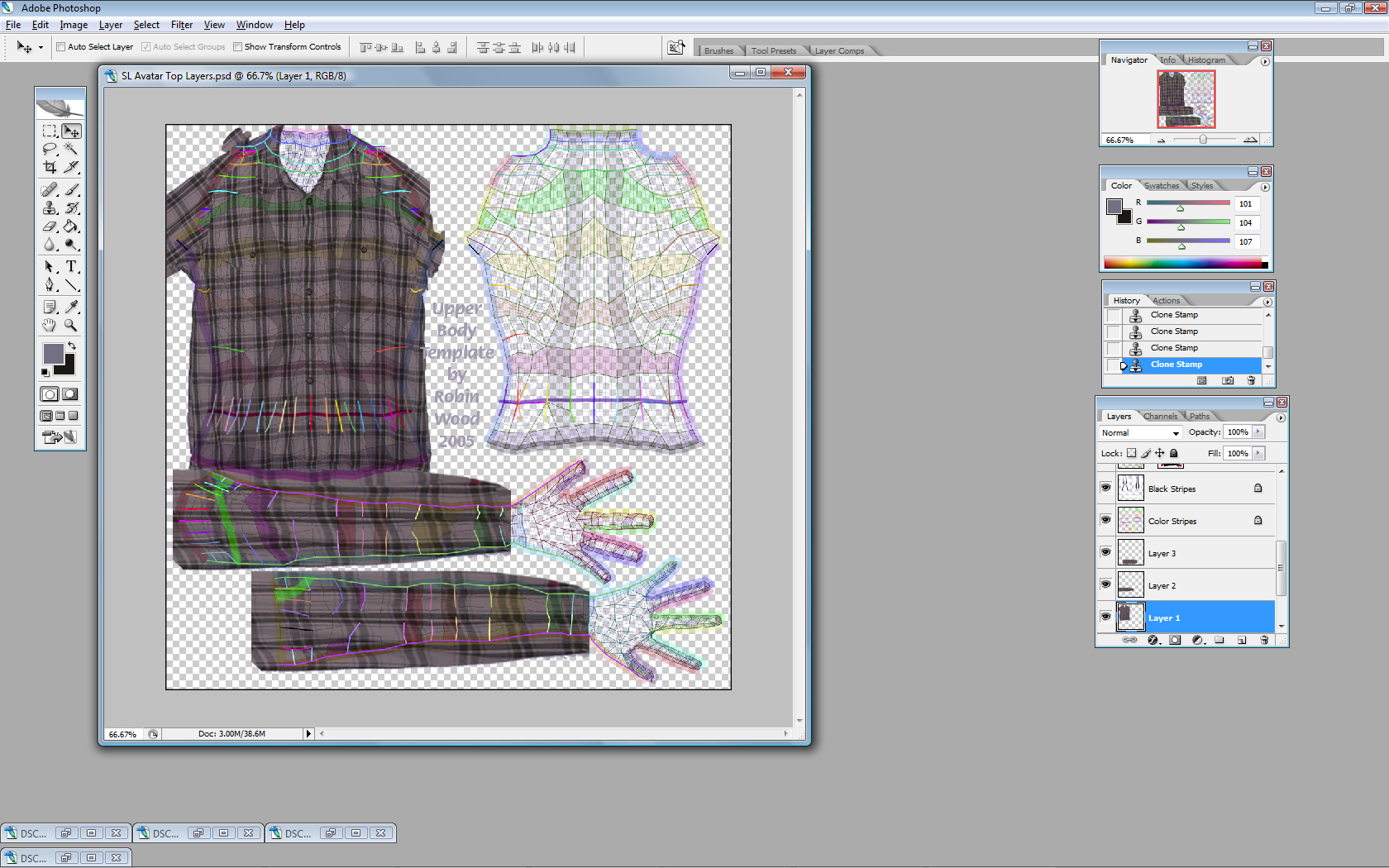The height and width of the screenshot is (868, 1389).
Task: Click the foreground color swatch
Action: 53,354
